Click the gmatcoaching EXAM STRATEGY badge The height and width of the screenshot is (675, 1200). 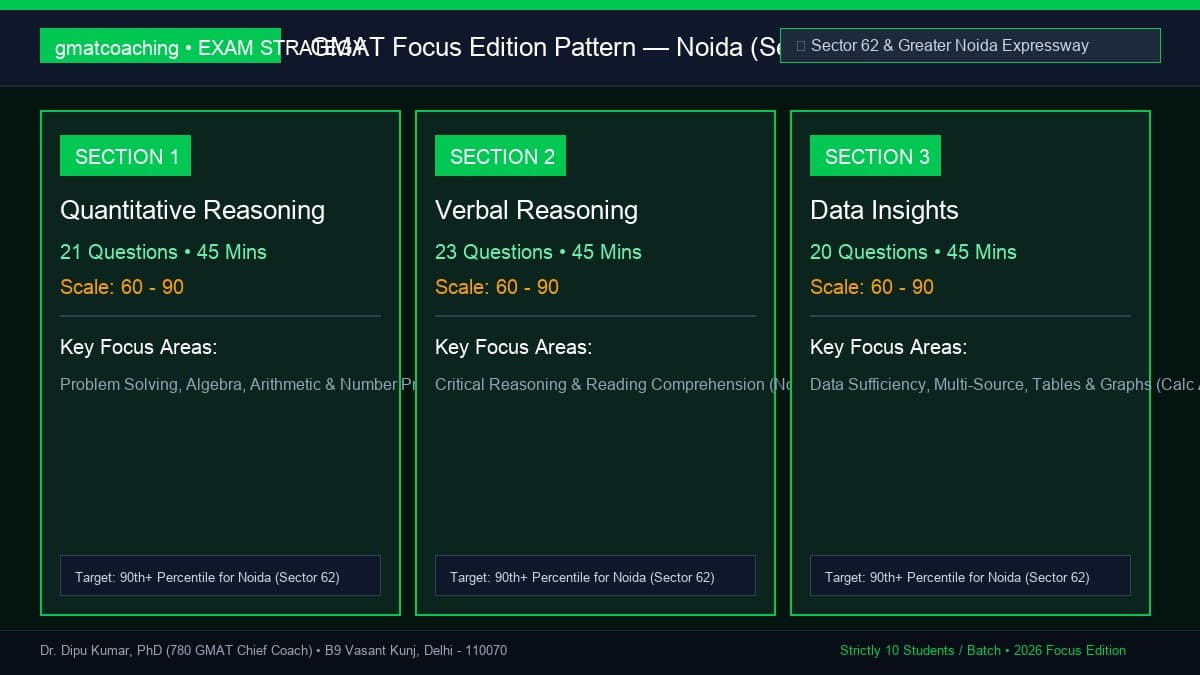point(160,46)
